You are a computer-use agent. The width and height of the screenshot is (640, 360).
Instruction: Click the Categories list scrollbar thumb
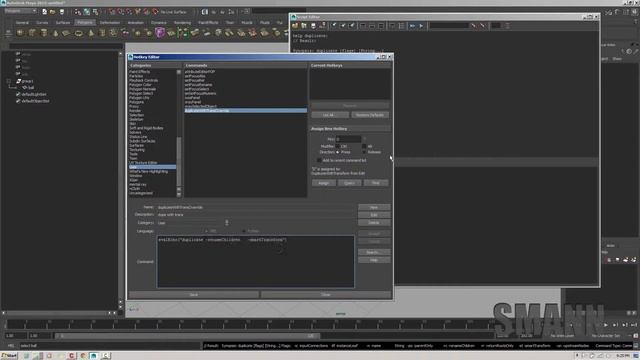click(179, 161)
